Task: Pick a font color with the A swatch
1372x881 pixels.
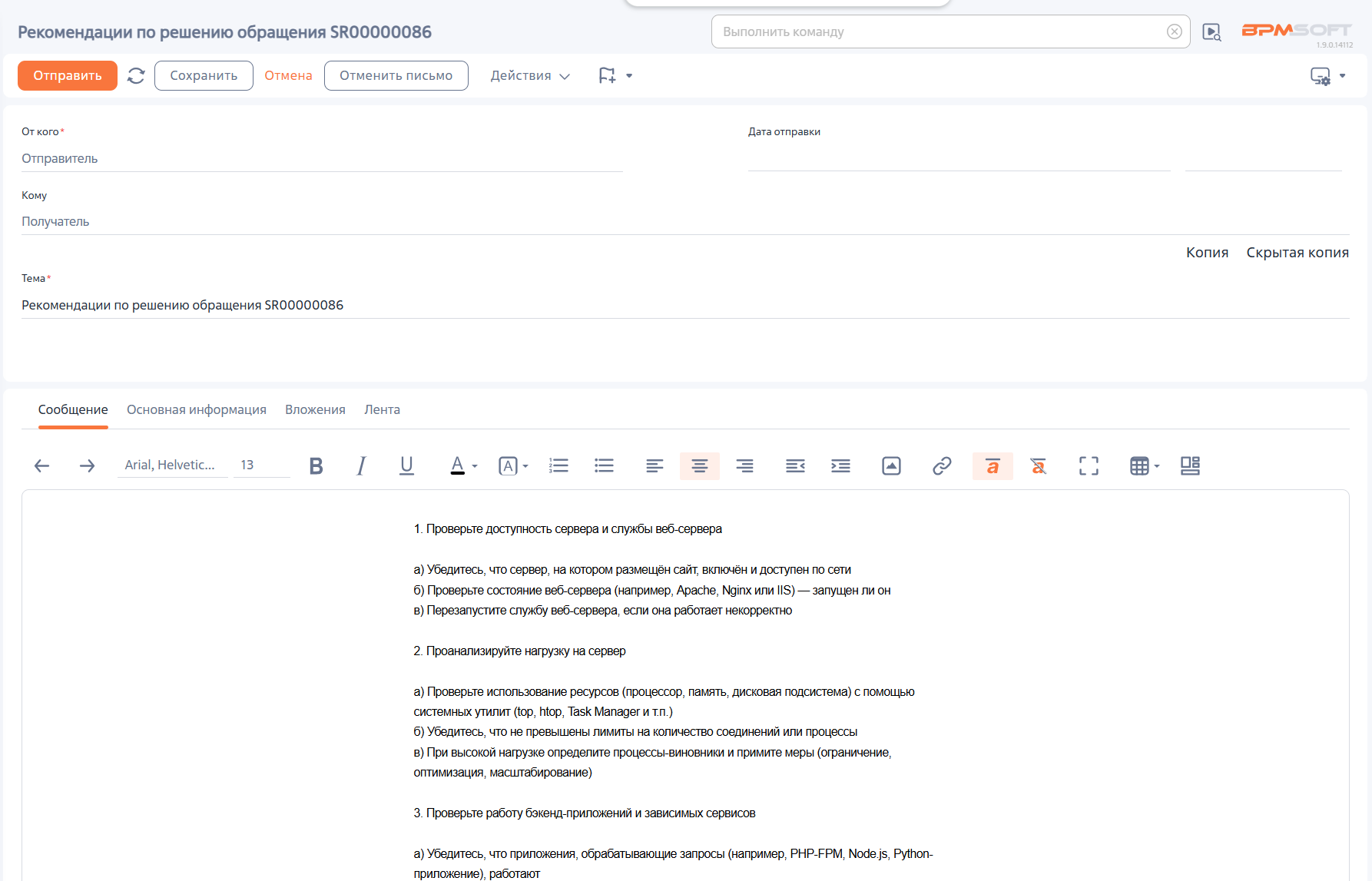Action: point(458,465)
